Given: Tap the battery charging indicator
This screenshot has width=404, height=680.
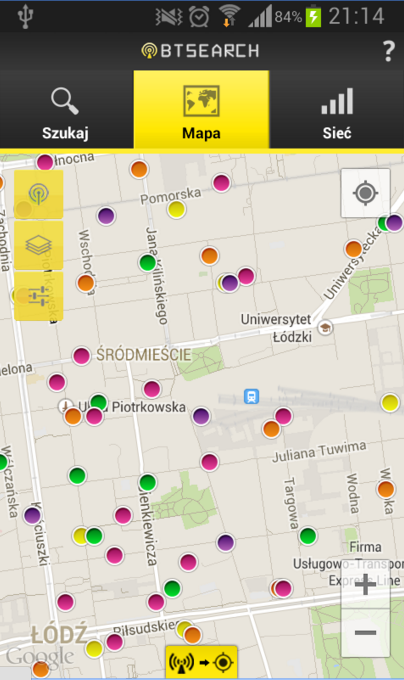Looking at the screenshot, I should point(313,17).
